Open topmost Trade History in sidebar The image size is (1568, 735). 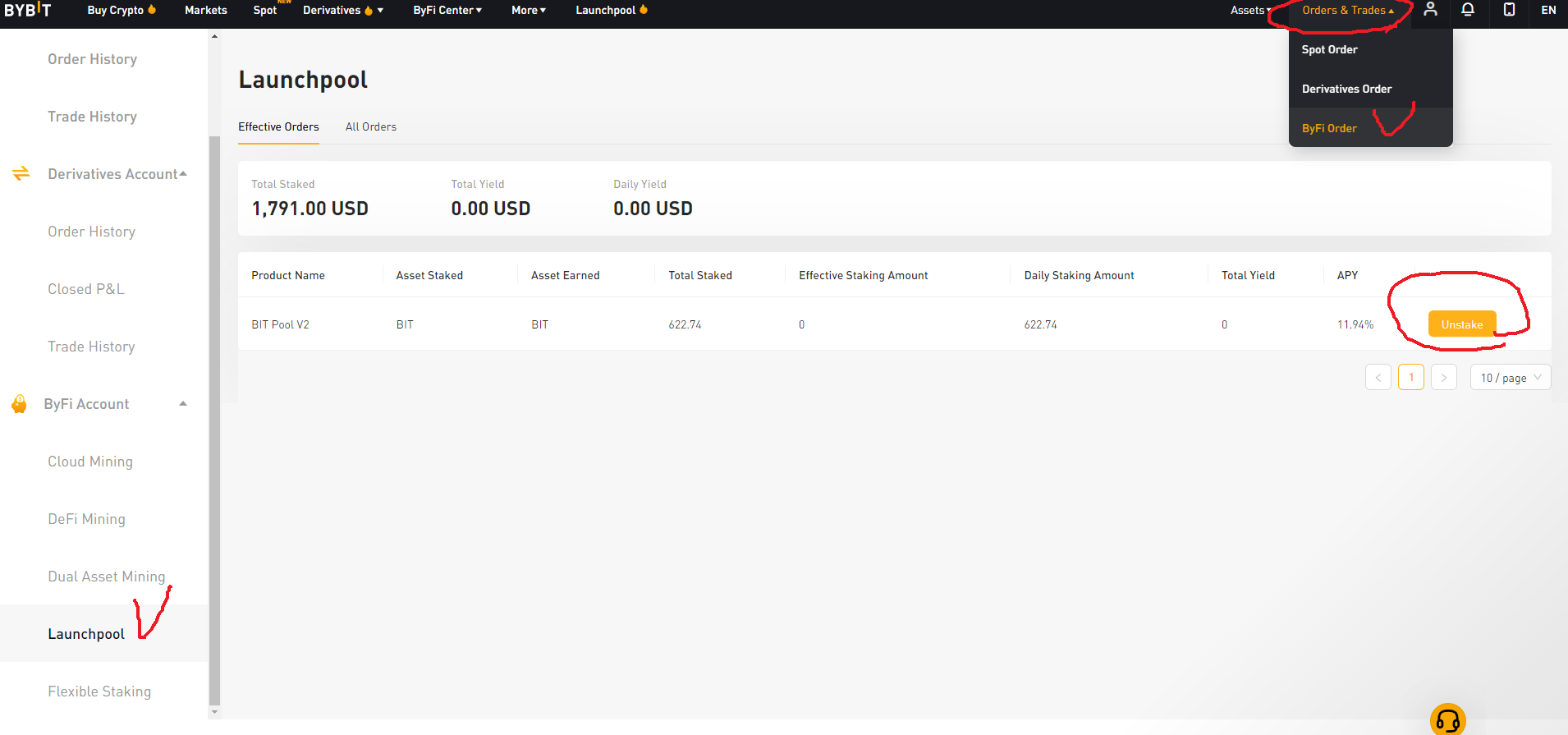92,117
